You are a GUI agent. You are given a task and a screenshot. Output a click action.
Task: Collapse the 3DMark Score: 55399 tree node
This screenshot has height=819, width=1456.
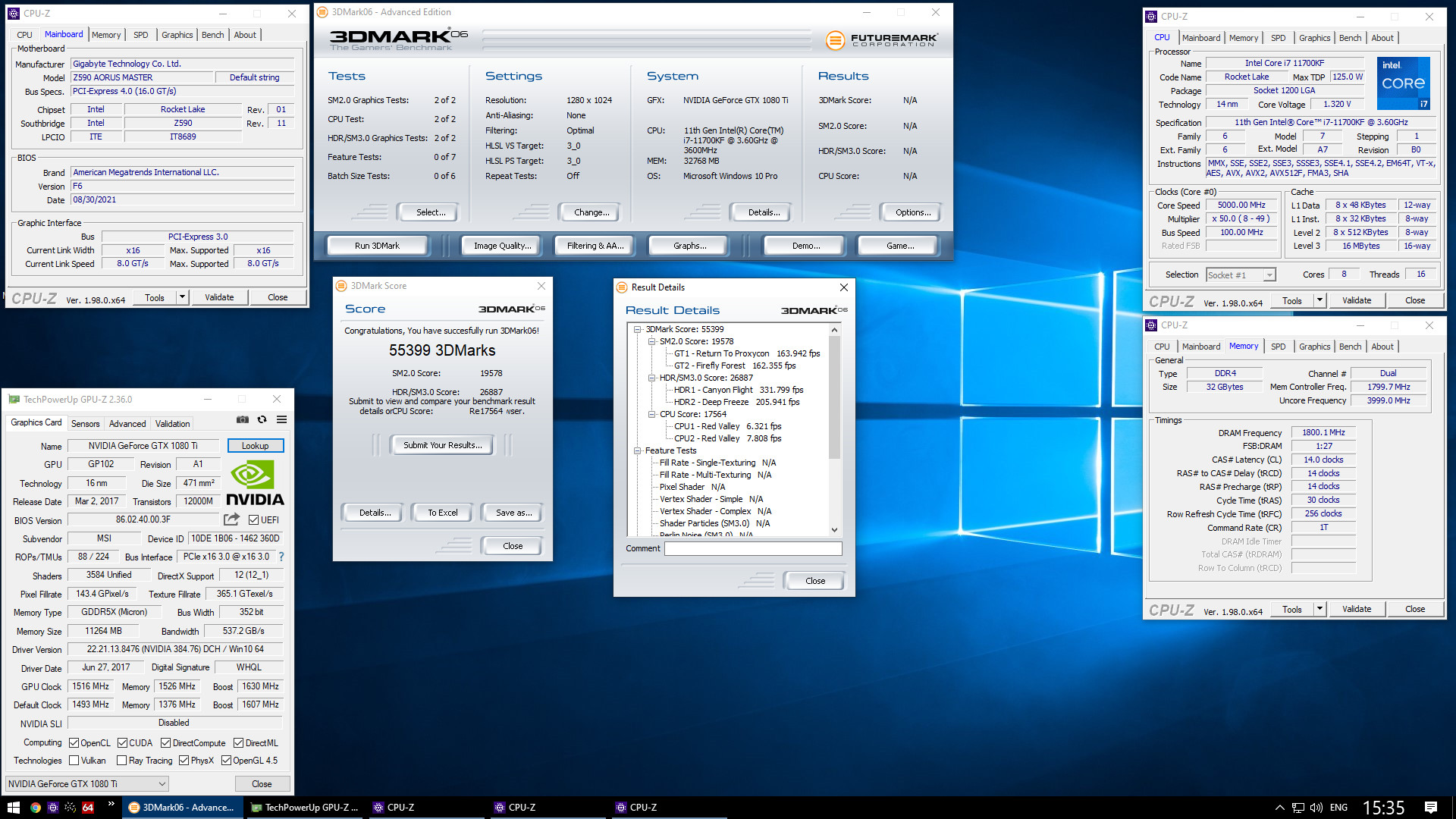pyautogui.click(x=638, y=330)
